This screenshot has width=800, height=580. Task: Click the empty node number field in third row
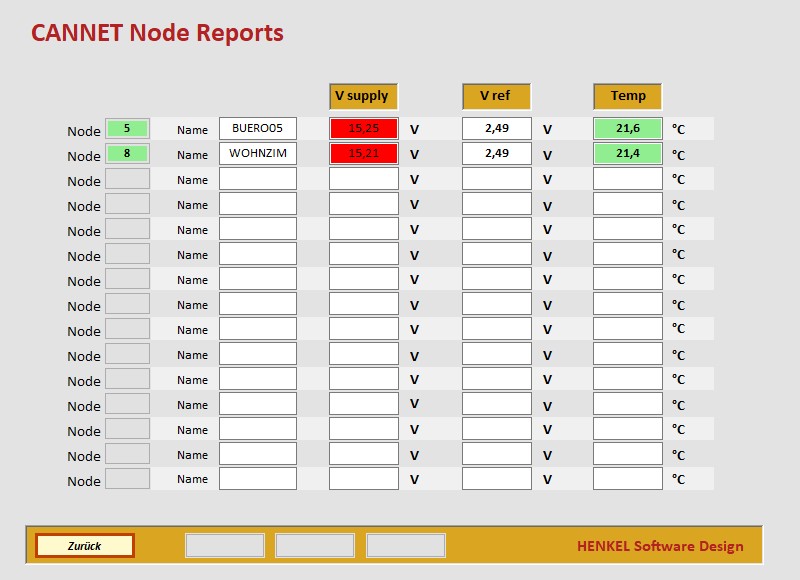(x=127, y=179)
